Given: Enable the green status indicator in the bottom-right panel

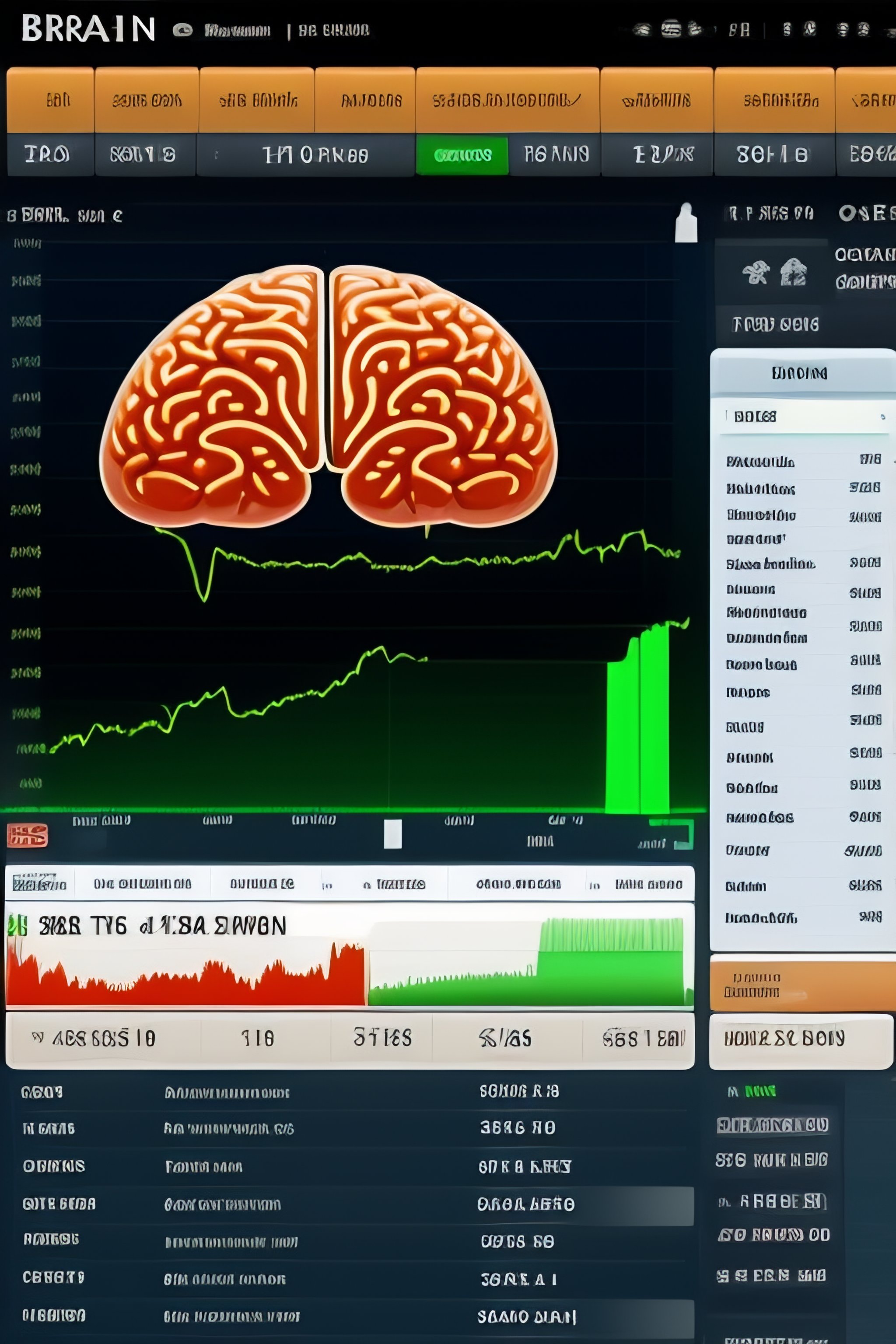Looking at the screenshot, I should [x=760, y=1090].
